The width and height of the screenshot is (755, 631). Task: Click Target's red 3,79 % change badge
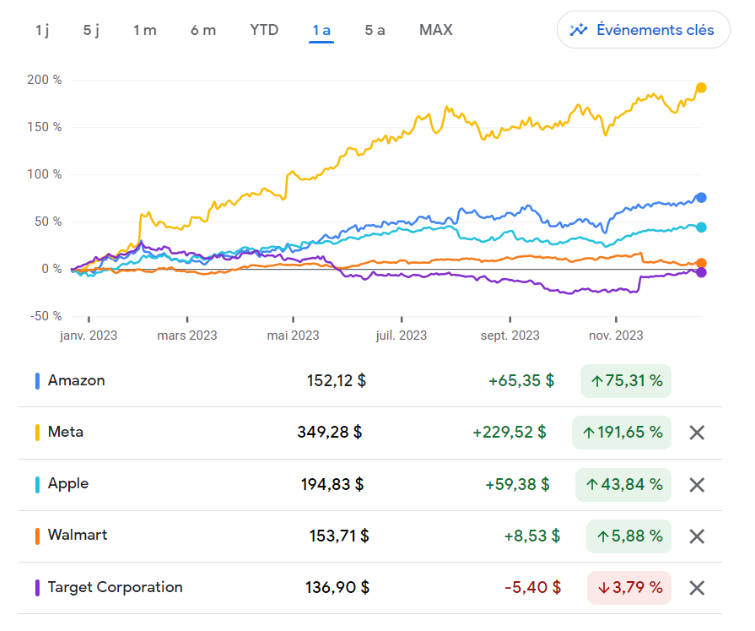click(x=628, y=588)
